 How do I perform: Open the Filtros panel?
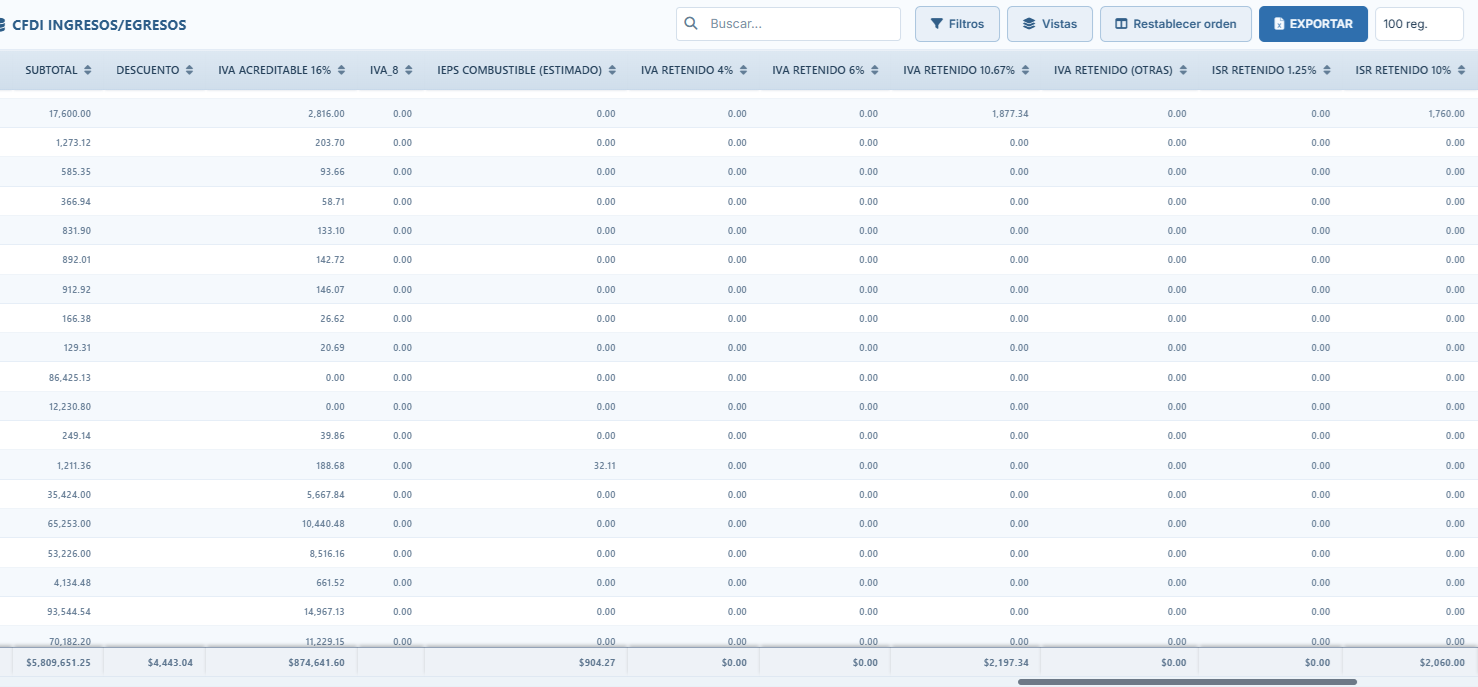point(957,24)
